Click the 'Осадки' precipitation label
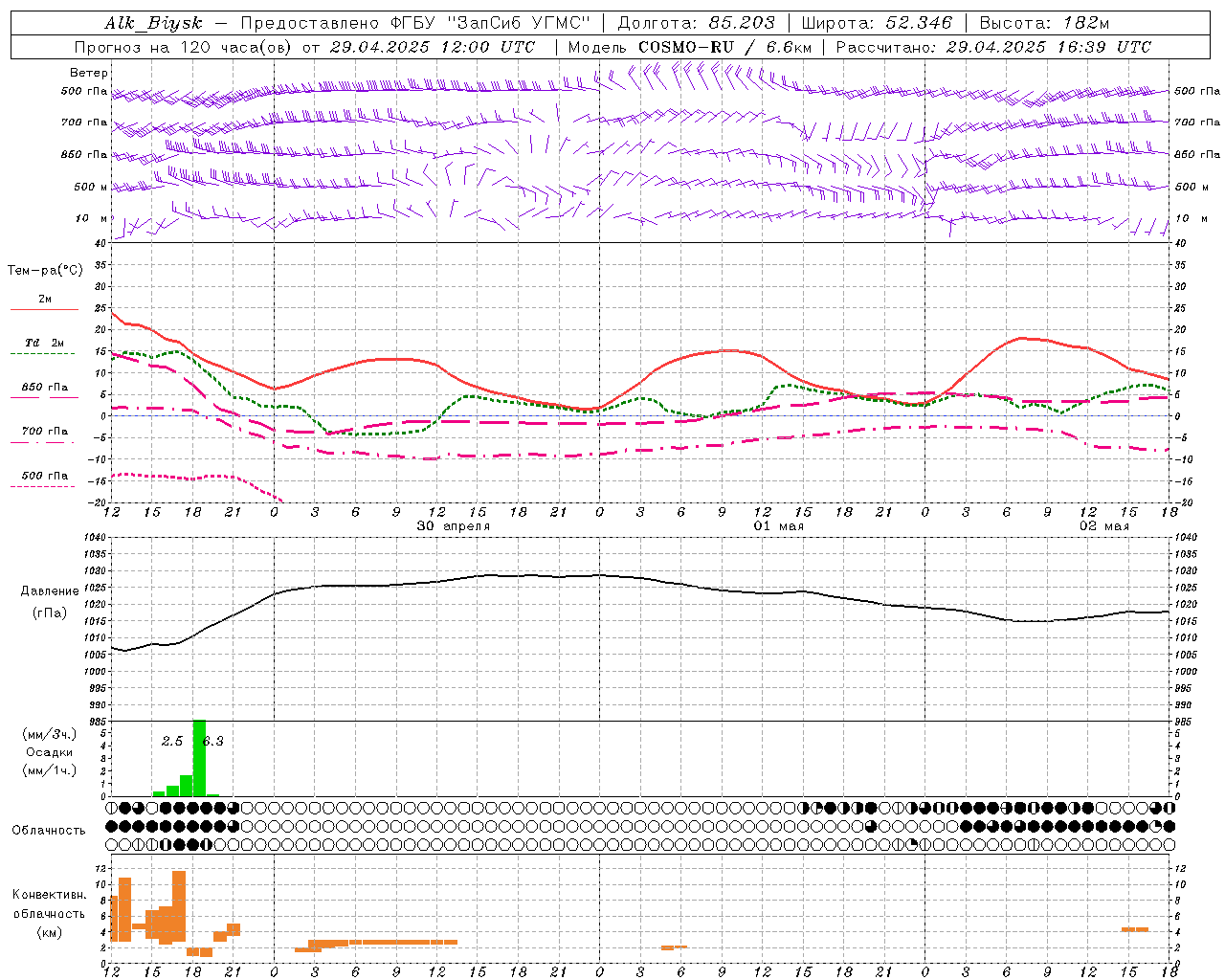Viewport: 1225px width, 980px height. pyautogui.click(x=50, y=752)
